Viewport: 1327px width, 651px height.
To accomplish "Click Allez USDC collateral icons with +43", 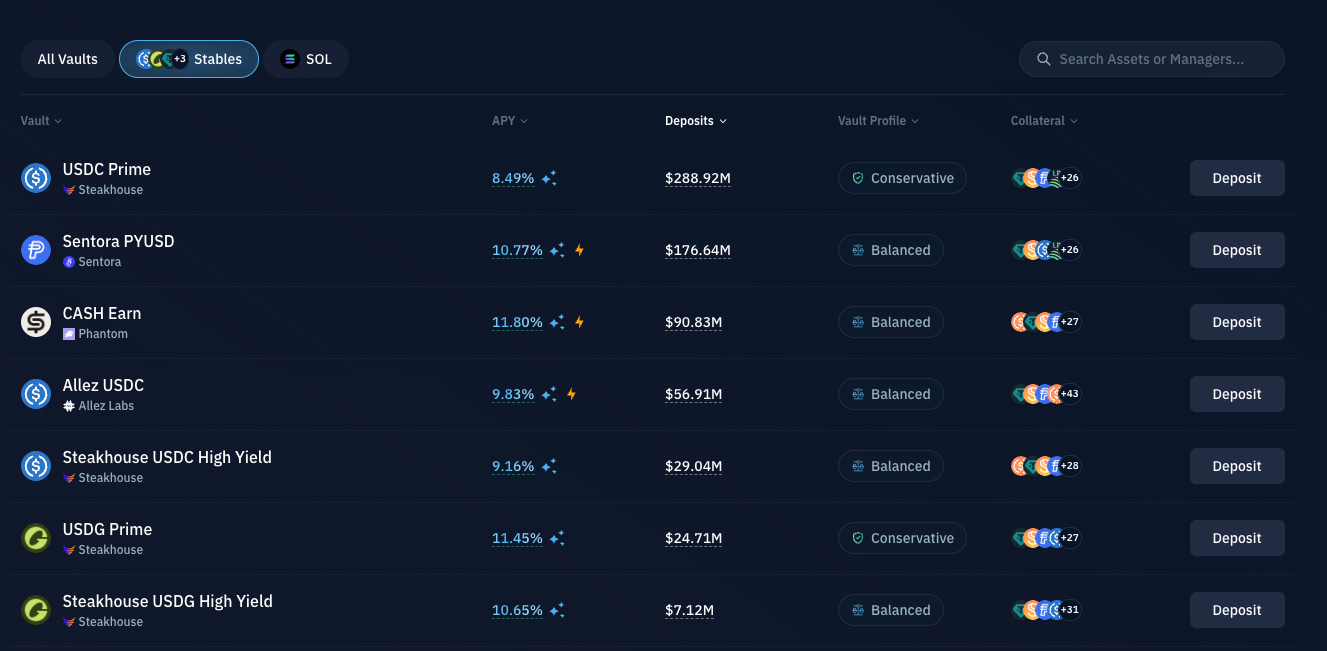I will pyautogui.click(x=1046, y=394).
